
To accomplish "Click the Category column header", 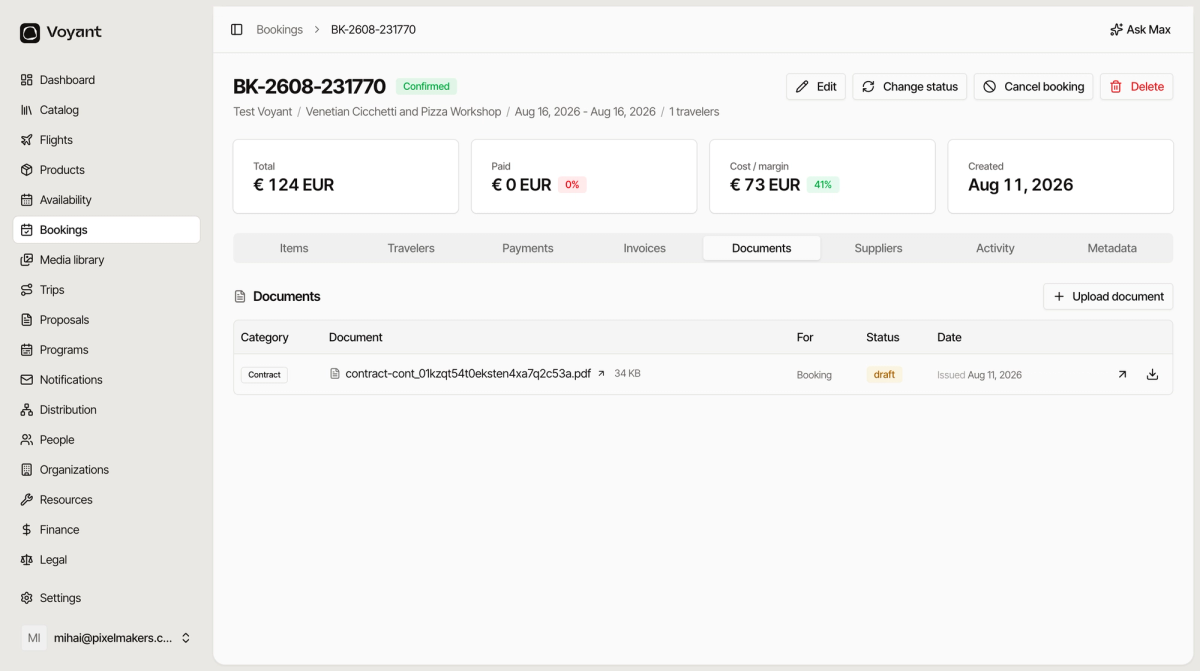I will click(x=265, y=338).
